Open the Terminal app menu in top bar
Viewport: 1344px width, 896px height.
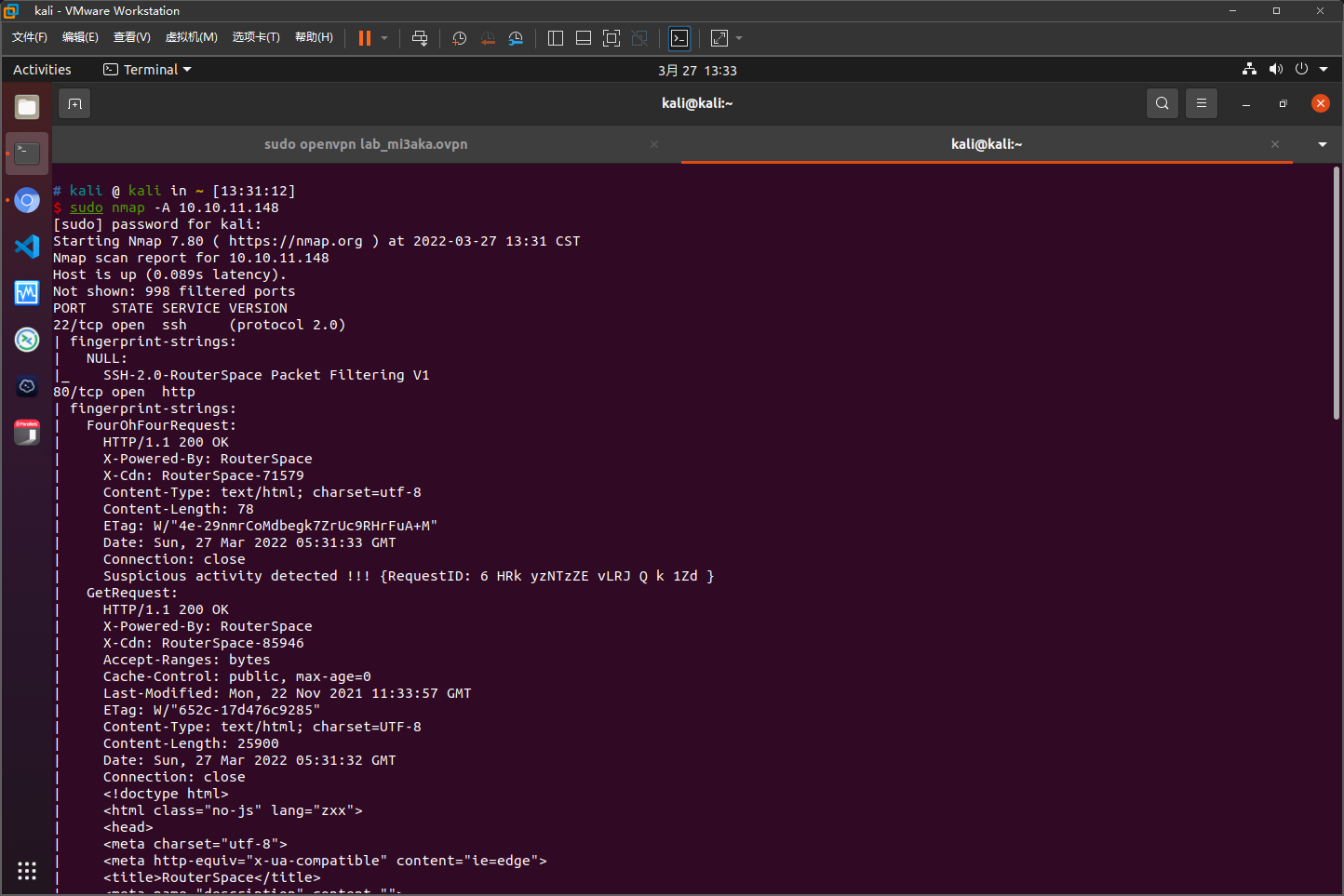(x=147, y=70)
